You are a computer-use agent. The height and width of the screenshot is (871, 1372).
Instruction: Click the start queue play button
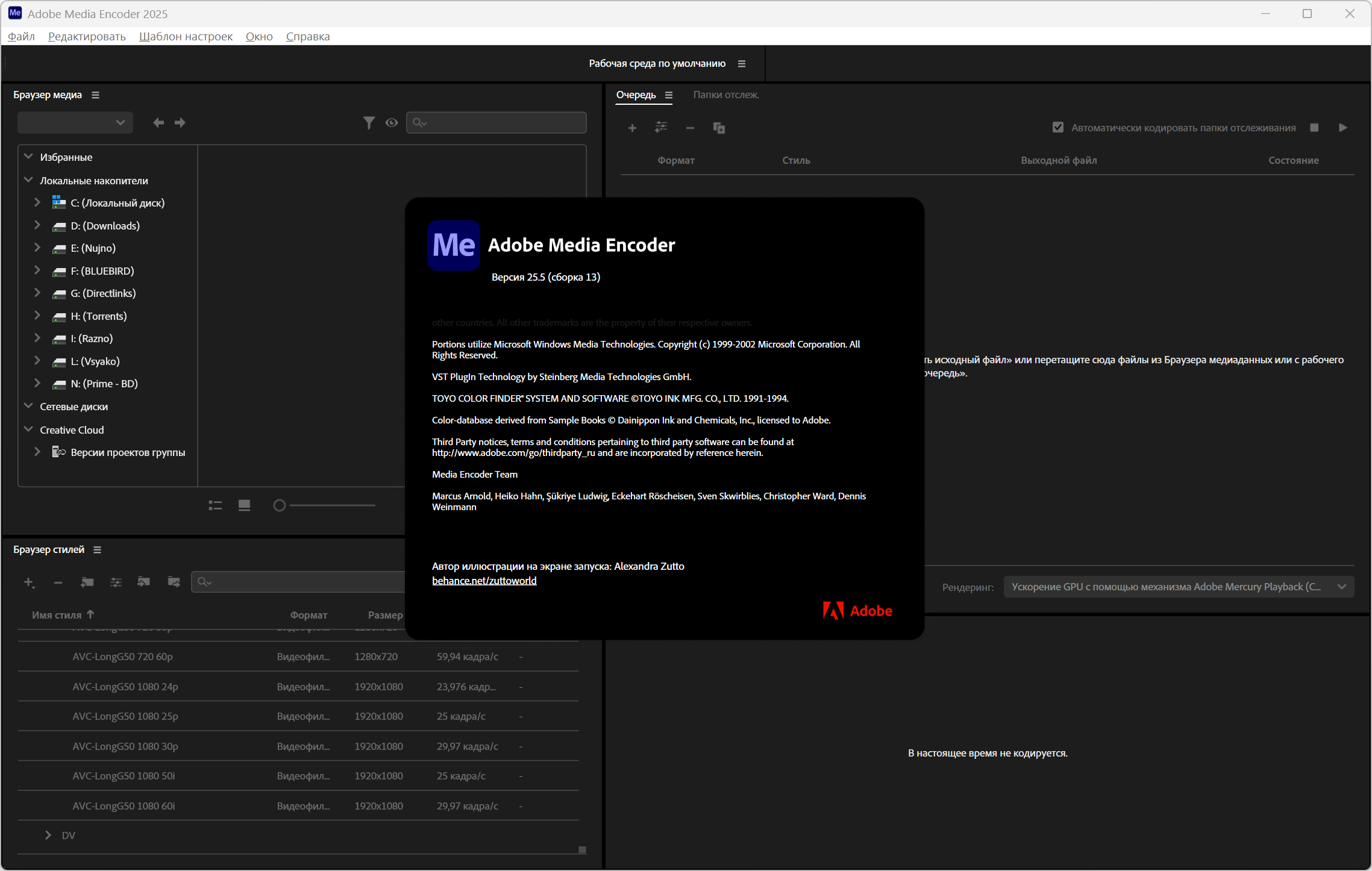coord(1342,128)
